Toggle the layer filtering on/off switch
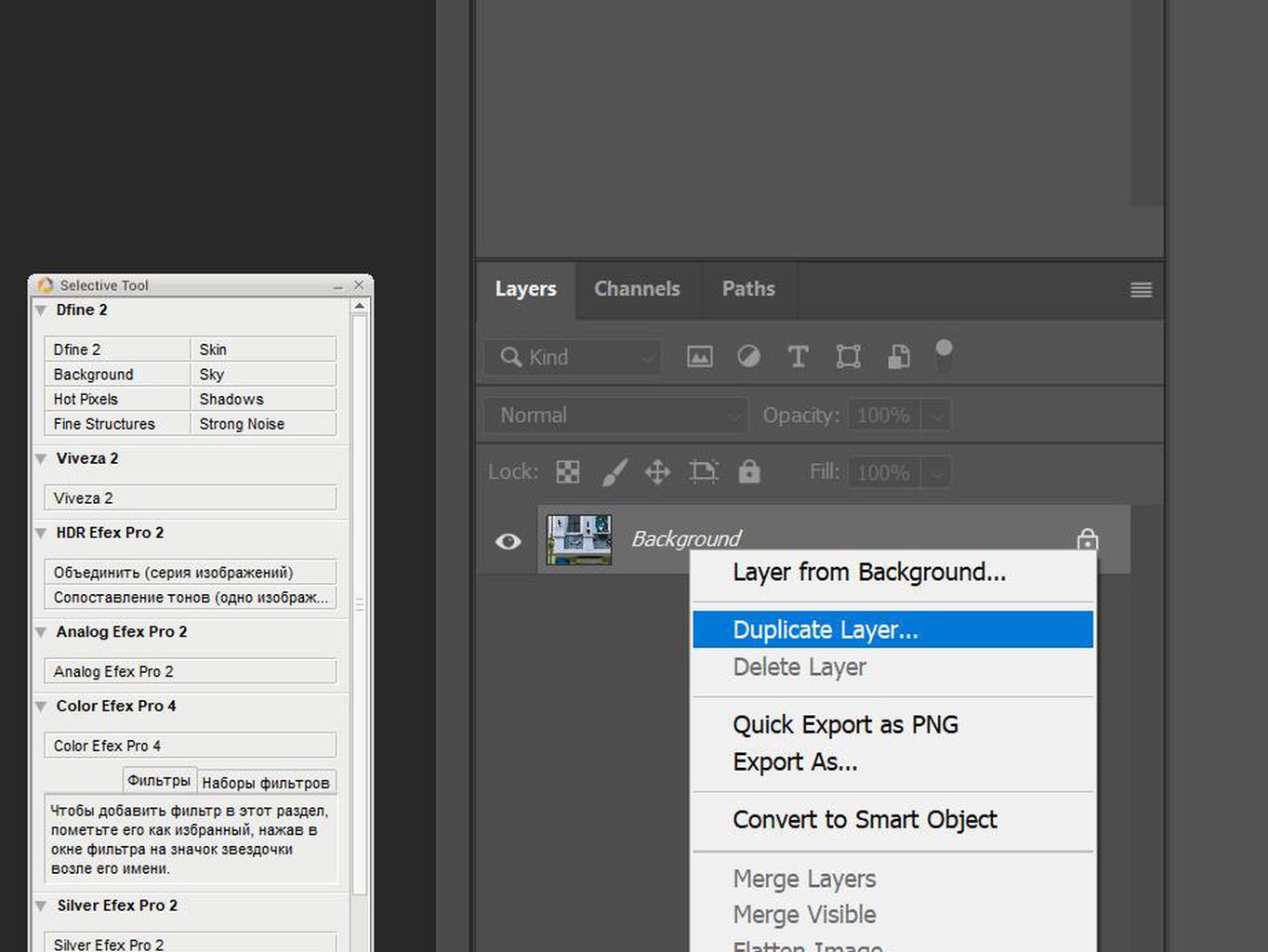Image resolution: width=1268 pixels, height=952 pixels. coord(944,355)
